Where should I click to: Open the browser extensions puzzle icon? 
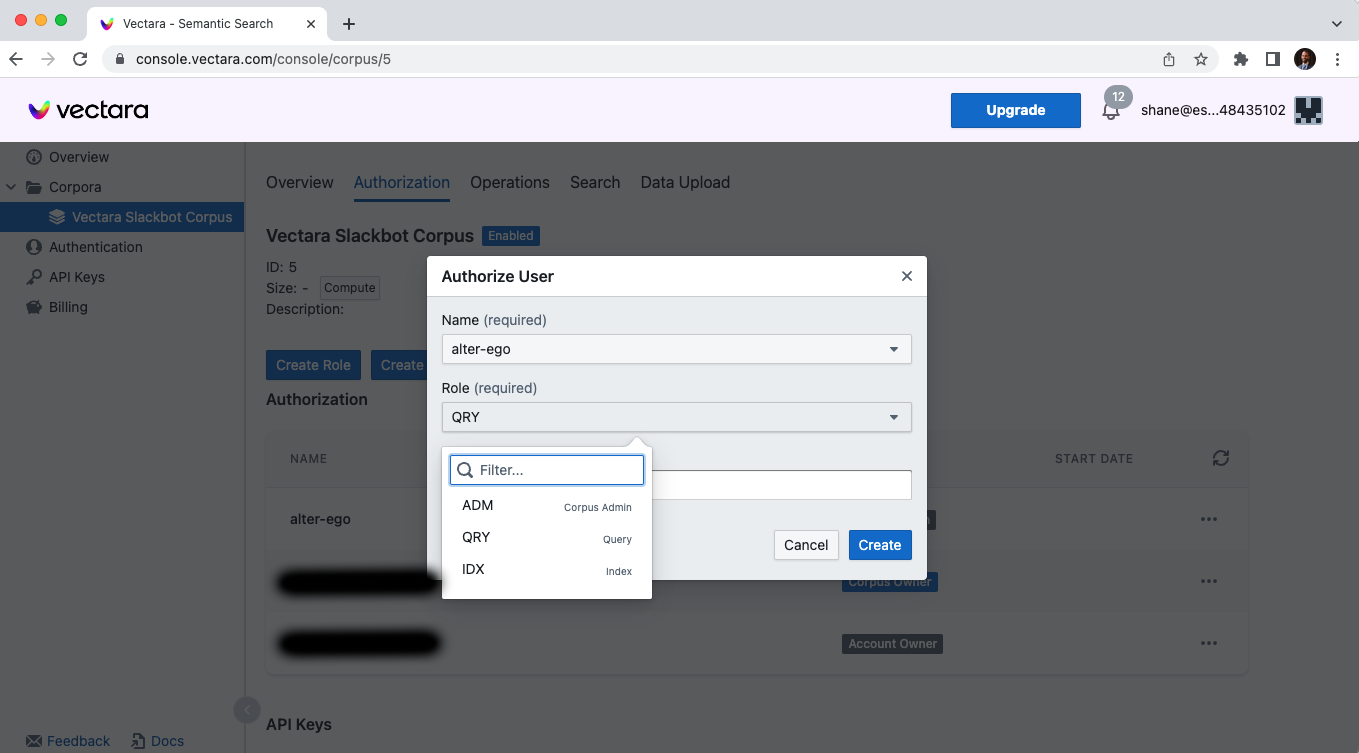[x=1241, y=59]
